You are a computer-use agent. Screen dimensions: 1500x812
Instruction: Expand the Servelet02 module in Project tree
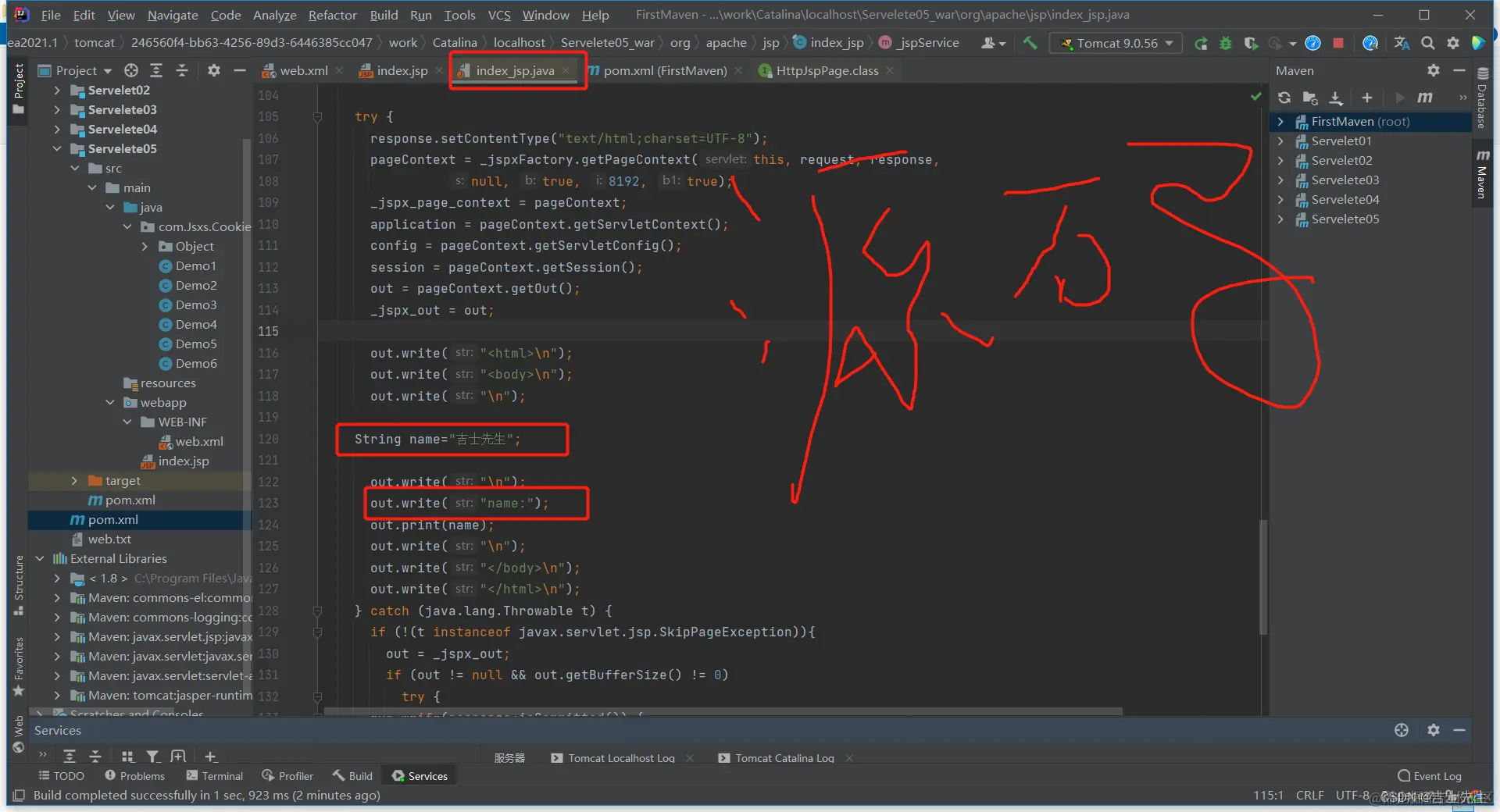point(57,91)
